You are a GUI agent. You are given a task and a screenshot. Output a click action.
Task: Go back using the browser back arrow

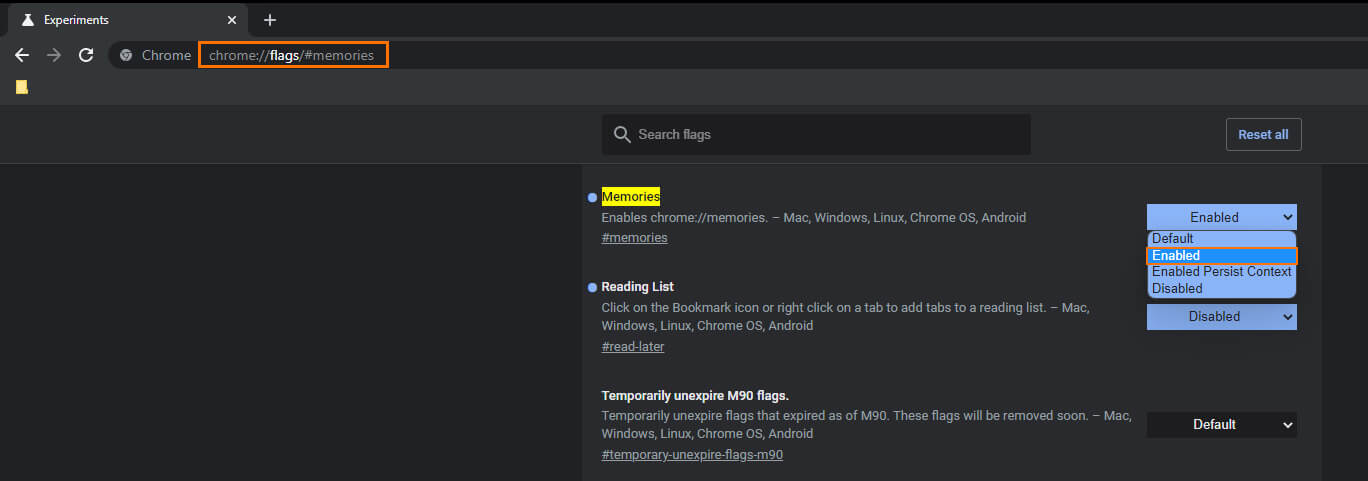[x=22, y=55]
